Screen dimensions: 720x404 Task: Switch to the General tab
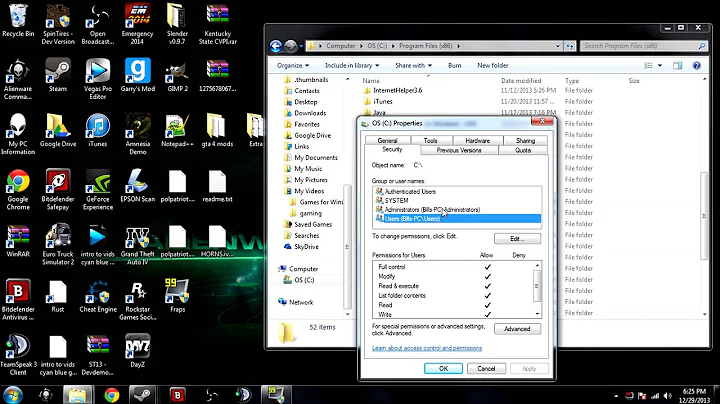point(388,141)
